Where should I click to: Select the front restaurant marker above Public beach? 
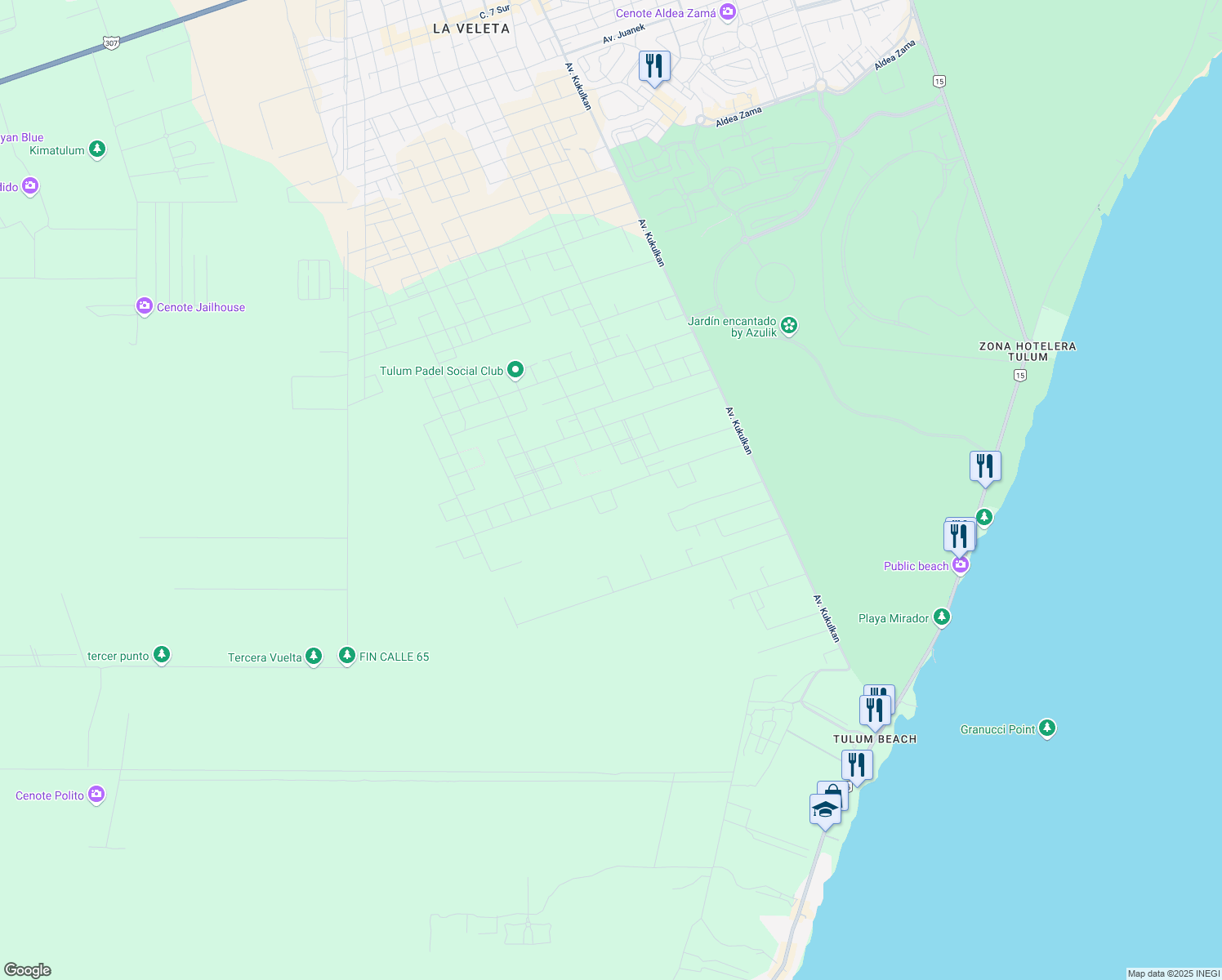click(959, 537)
